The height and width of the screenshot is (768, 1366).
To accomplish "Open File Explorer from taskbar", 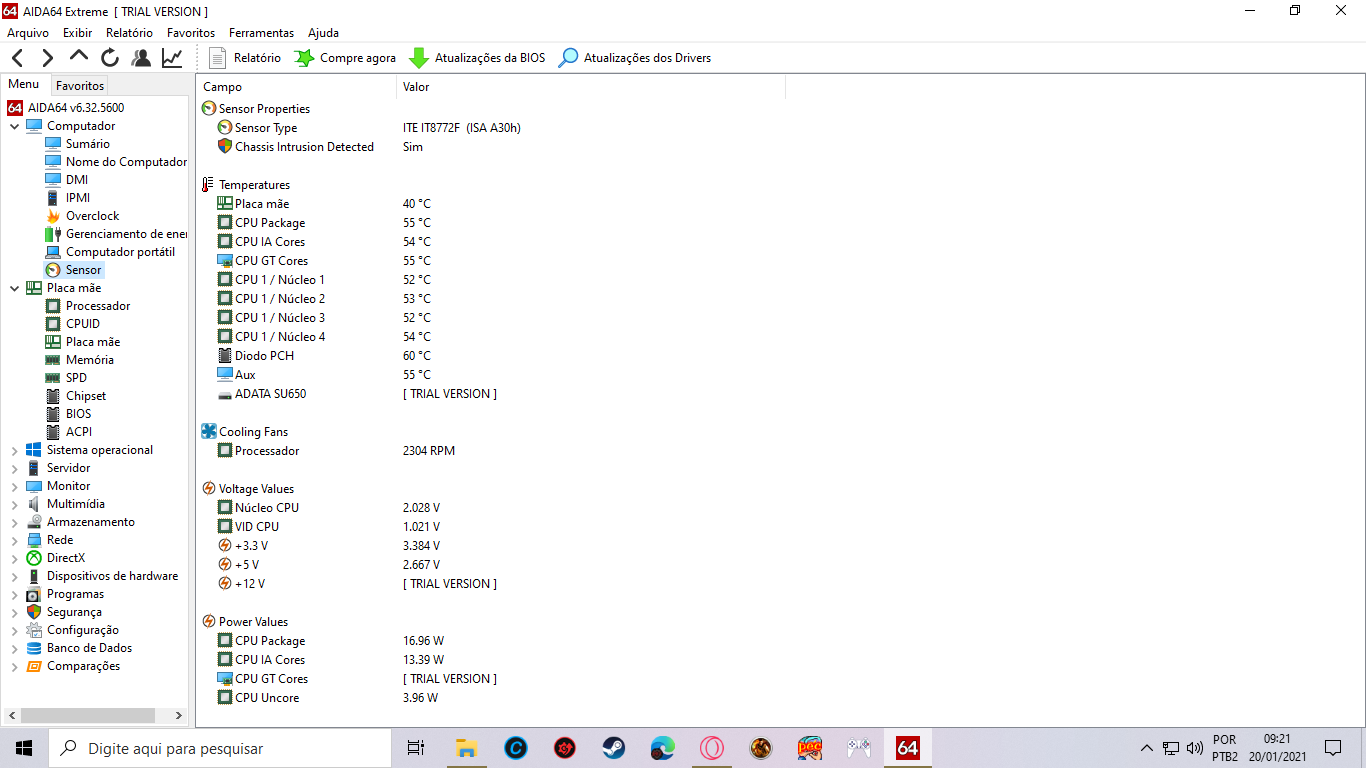I will [x=466, y=748].
